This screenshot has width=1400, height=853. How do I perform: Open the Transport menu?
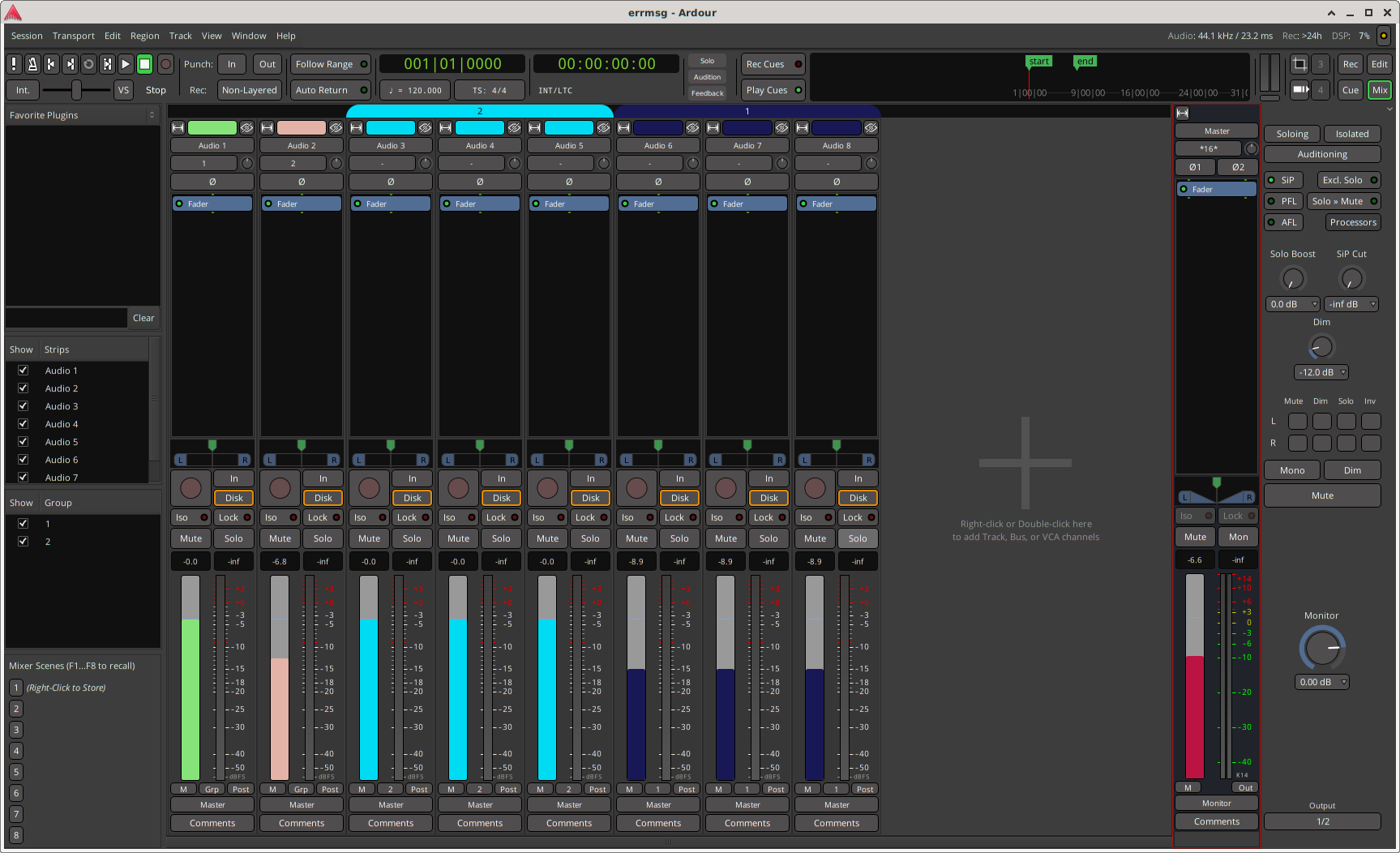click(73, 36)
